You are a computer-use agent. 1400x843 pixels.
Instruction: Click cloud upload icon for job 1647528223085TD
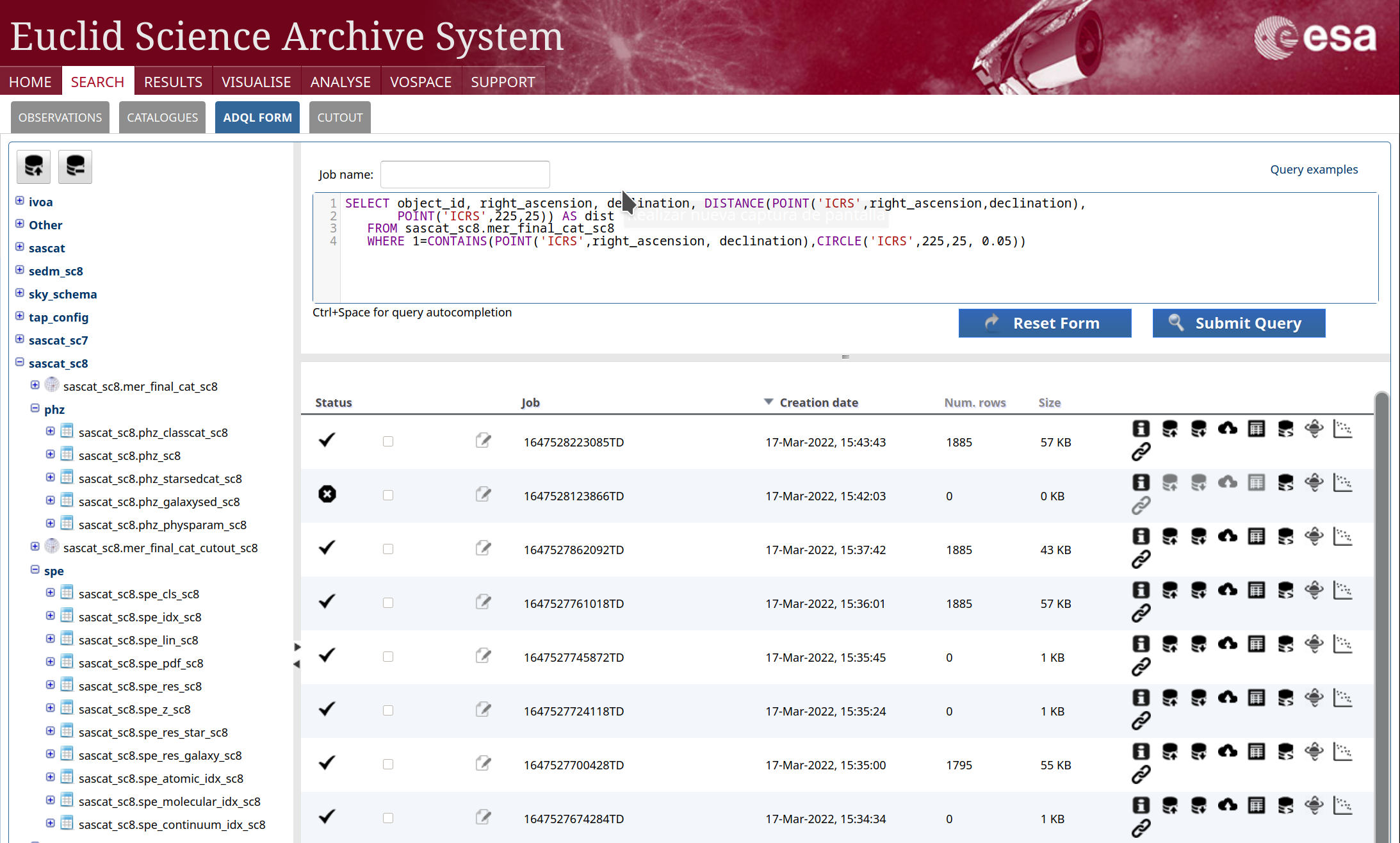click(1228, 429)
